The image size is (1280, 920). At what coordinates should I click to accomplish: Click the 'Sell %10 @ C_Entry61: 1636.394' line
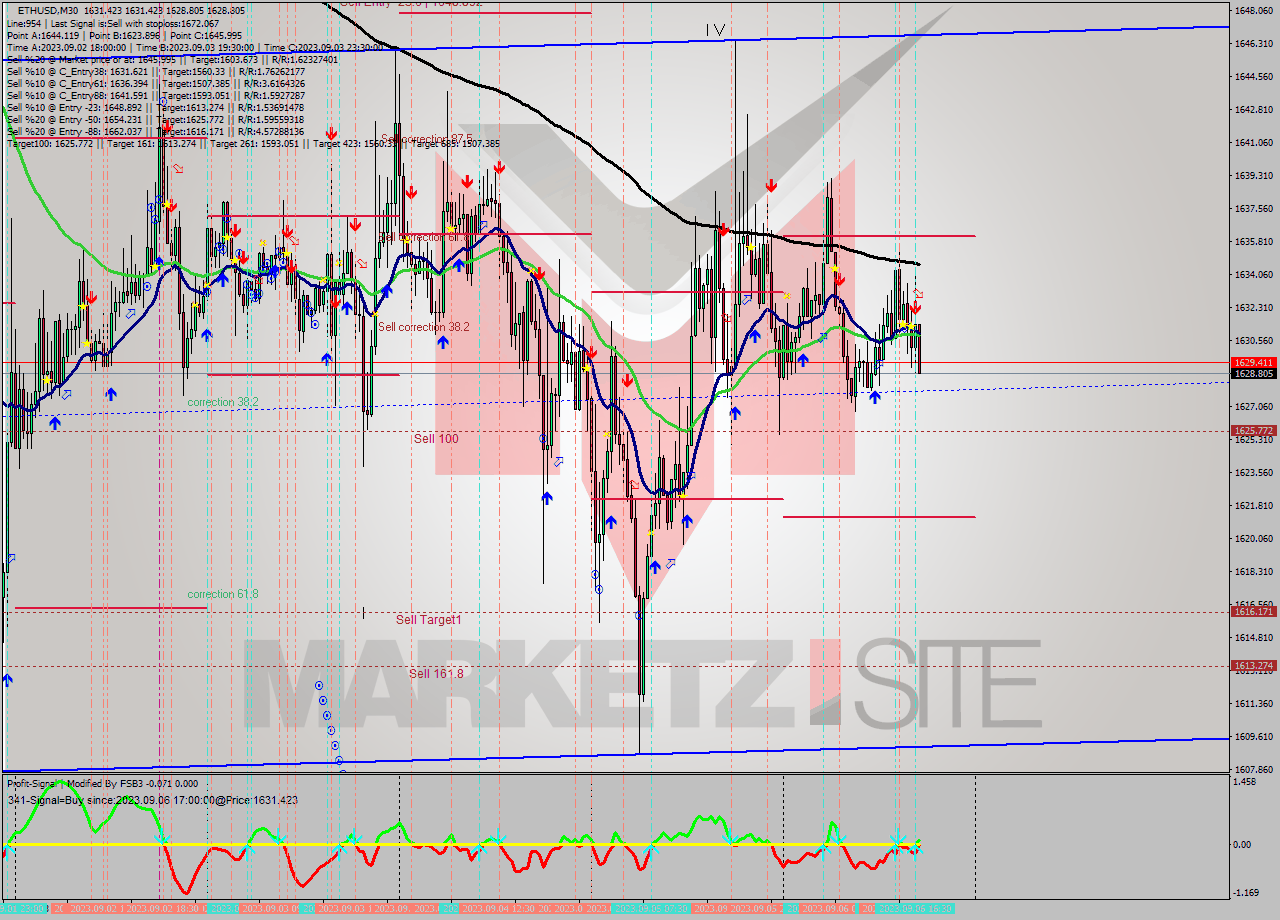(x=154, y=83)
